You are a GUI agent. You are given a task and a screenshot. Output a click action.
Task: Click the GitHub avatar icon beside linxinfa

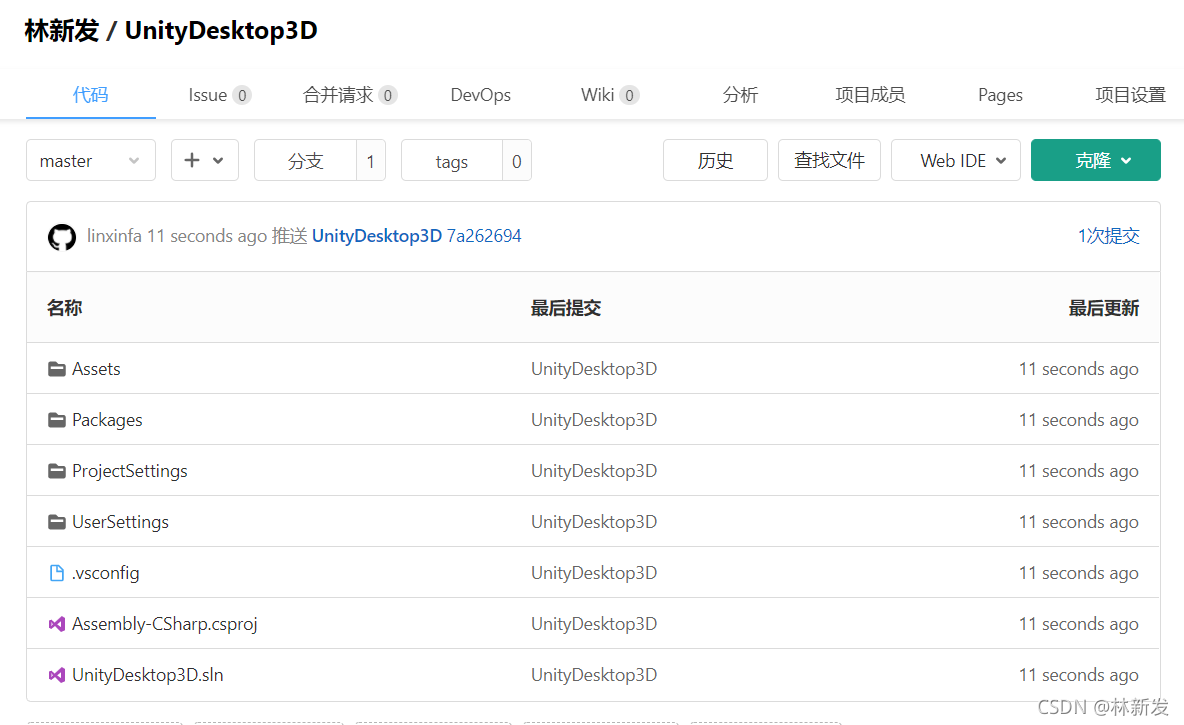pos(62,236)
